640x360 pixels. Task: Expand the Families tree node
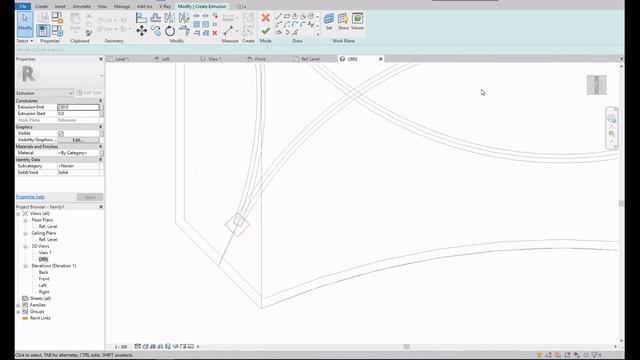pyautogui.click(x=18, y=305)
